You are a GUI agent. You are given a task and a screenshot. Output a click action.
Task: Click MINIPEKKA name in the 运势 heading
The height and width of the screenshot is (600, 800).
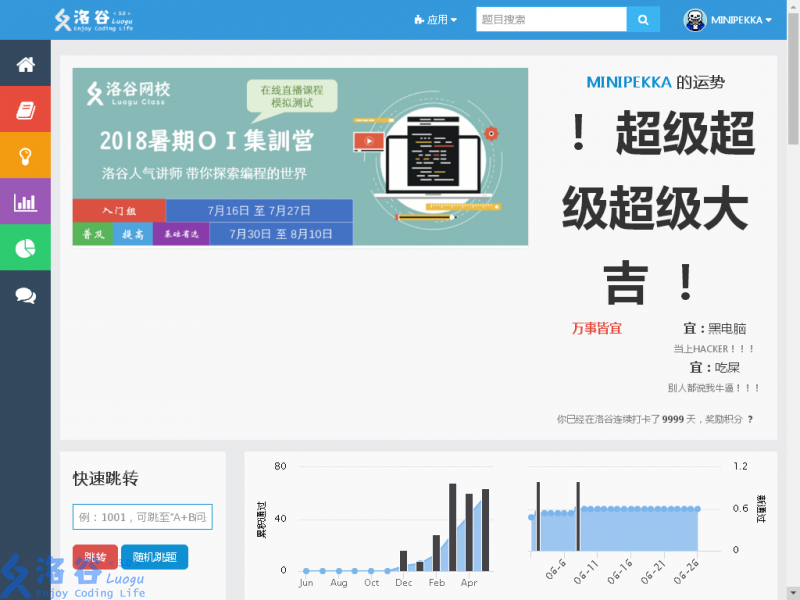pos(628,82)
